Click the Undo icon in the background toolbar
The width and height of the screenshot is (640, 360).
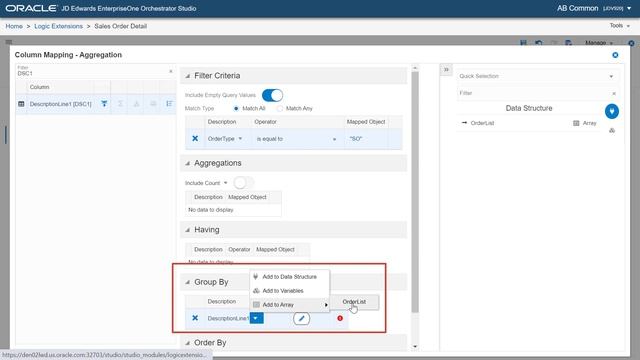coord(539,42)
